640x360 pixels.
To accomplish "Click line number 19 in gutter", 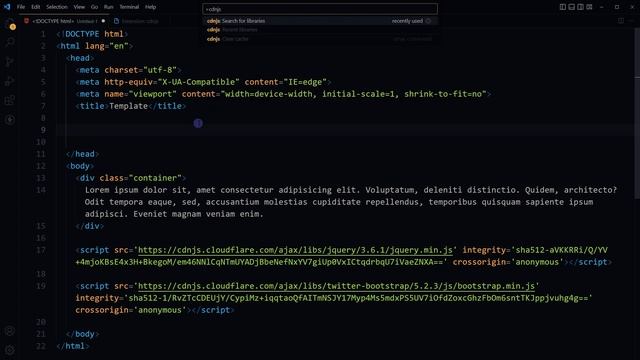I will 41,286.
